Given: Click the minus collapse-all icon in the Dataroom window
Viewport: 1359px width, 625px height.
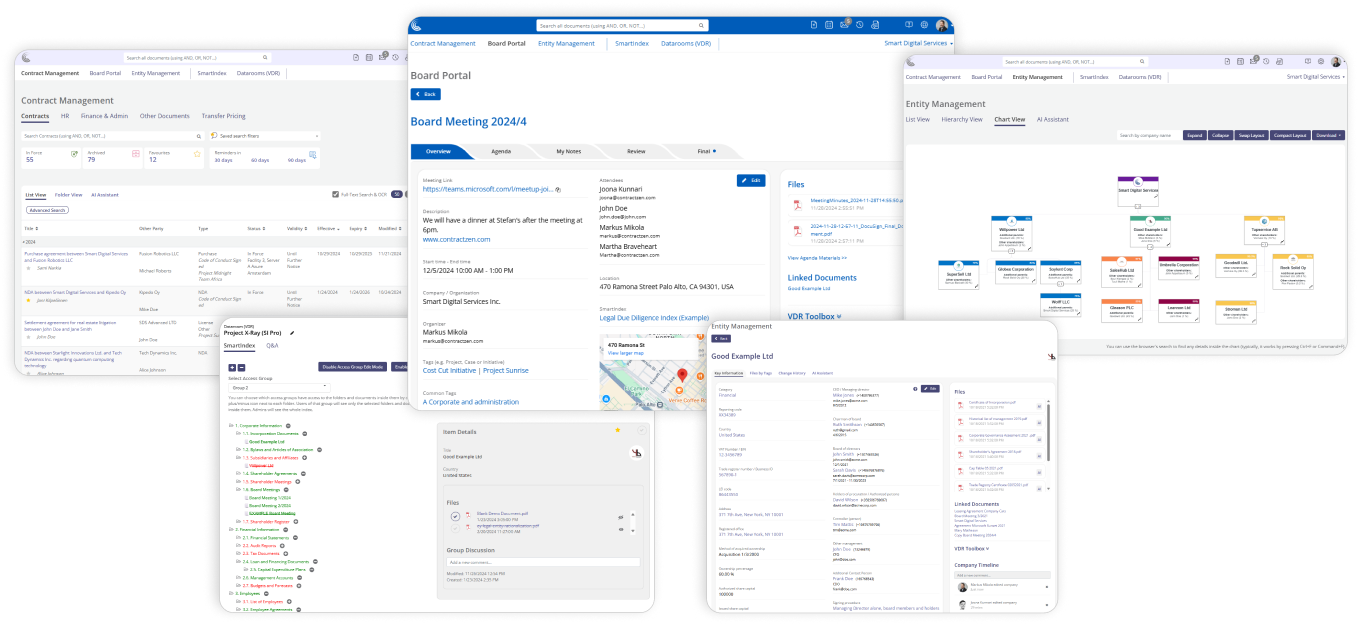Looking at the screenshot, I should [x=242, y=367].
